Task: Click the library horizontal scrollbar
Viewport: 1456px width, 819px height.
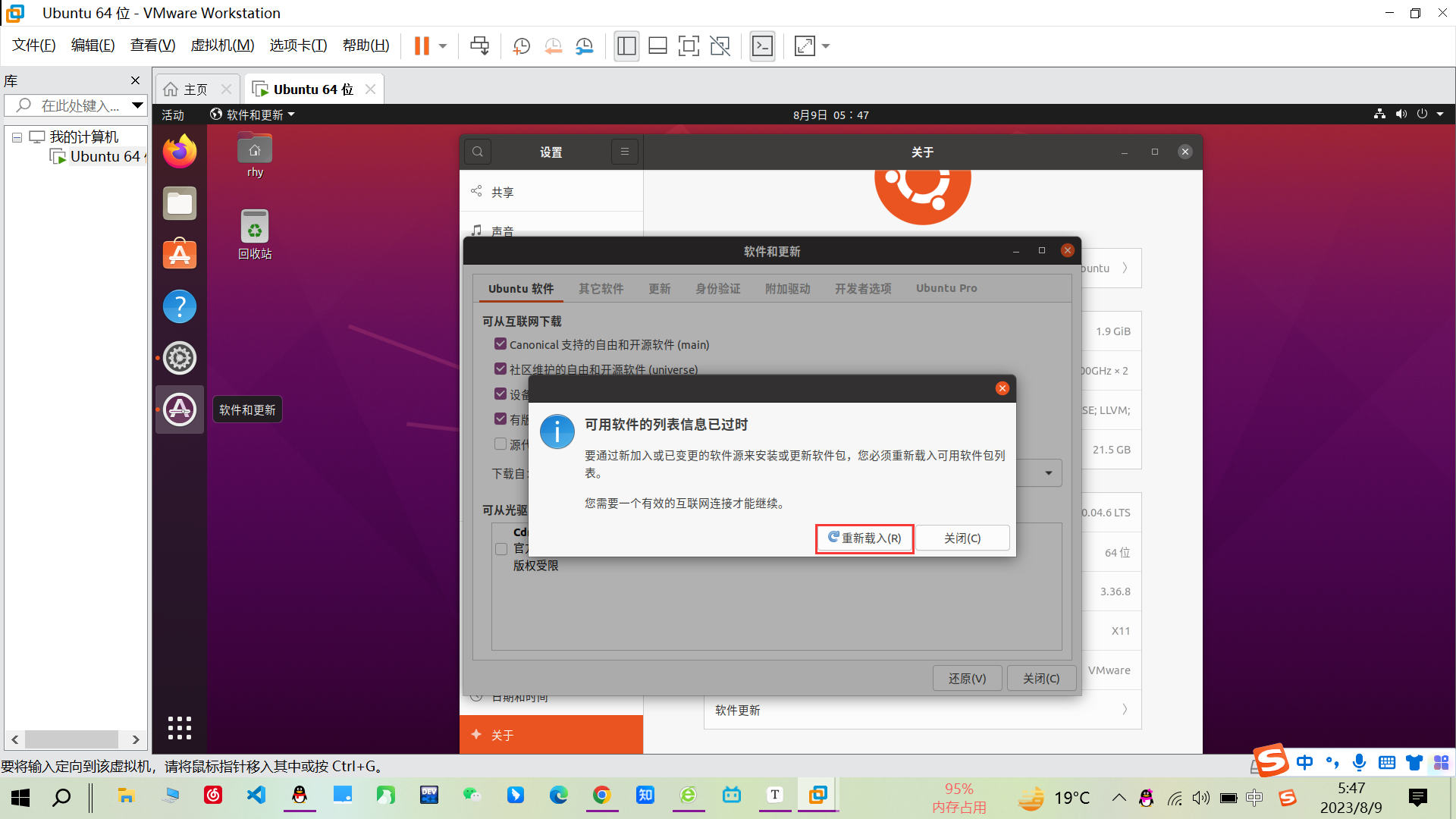Action: 71,739
